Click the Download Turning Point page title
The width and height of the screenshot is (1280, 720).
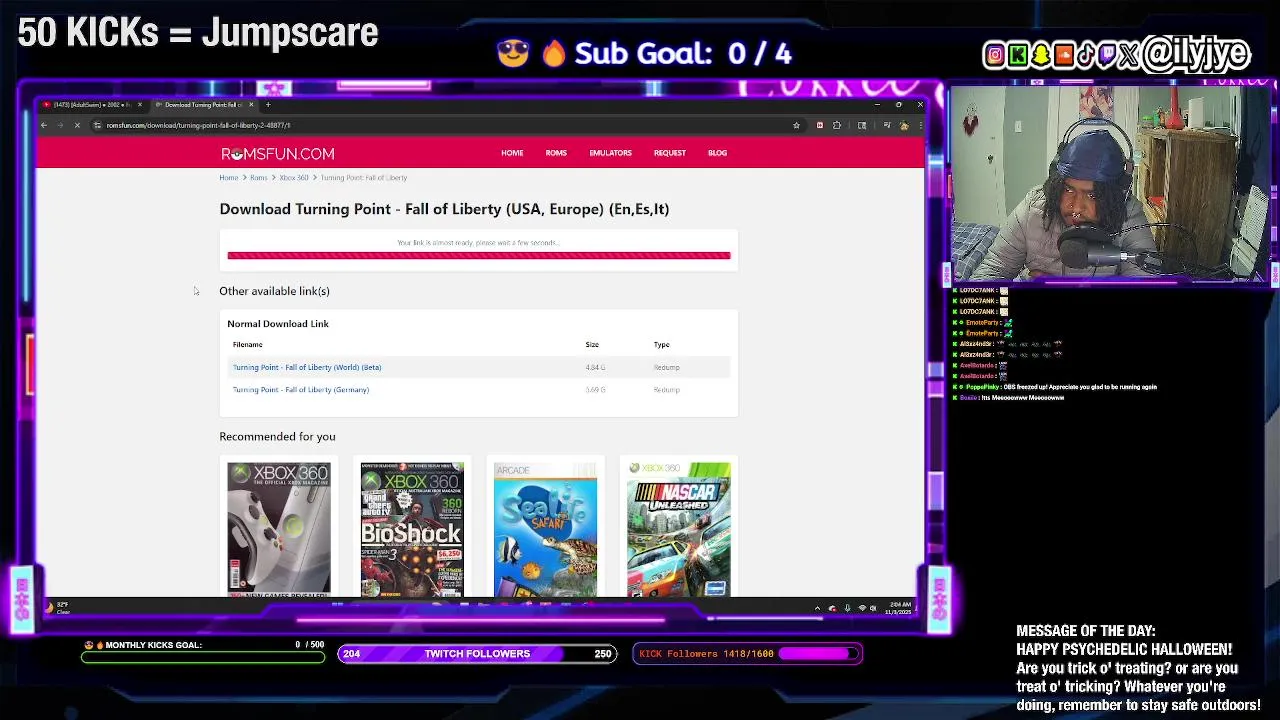click(x=444, y=209)
